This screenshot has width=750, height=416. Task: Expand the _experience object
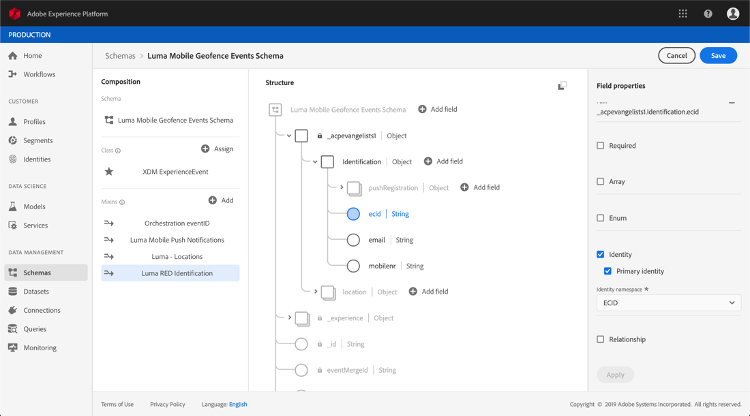[289, 317]
